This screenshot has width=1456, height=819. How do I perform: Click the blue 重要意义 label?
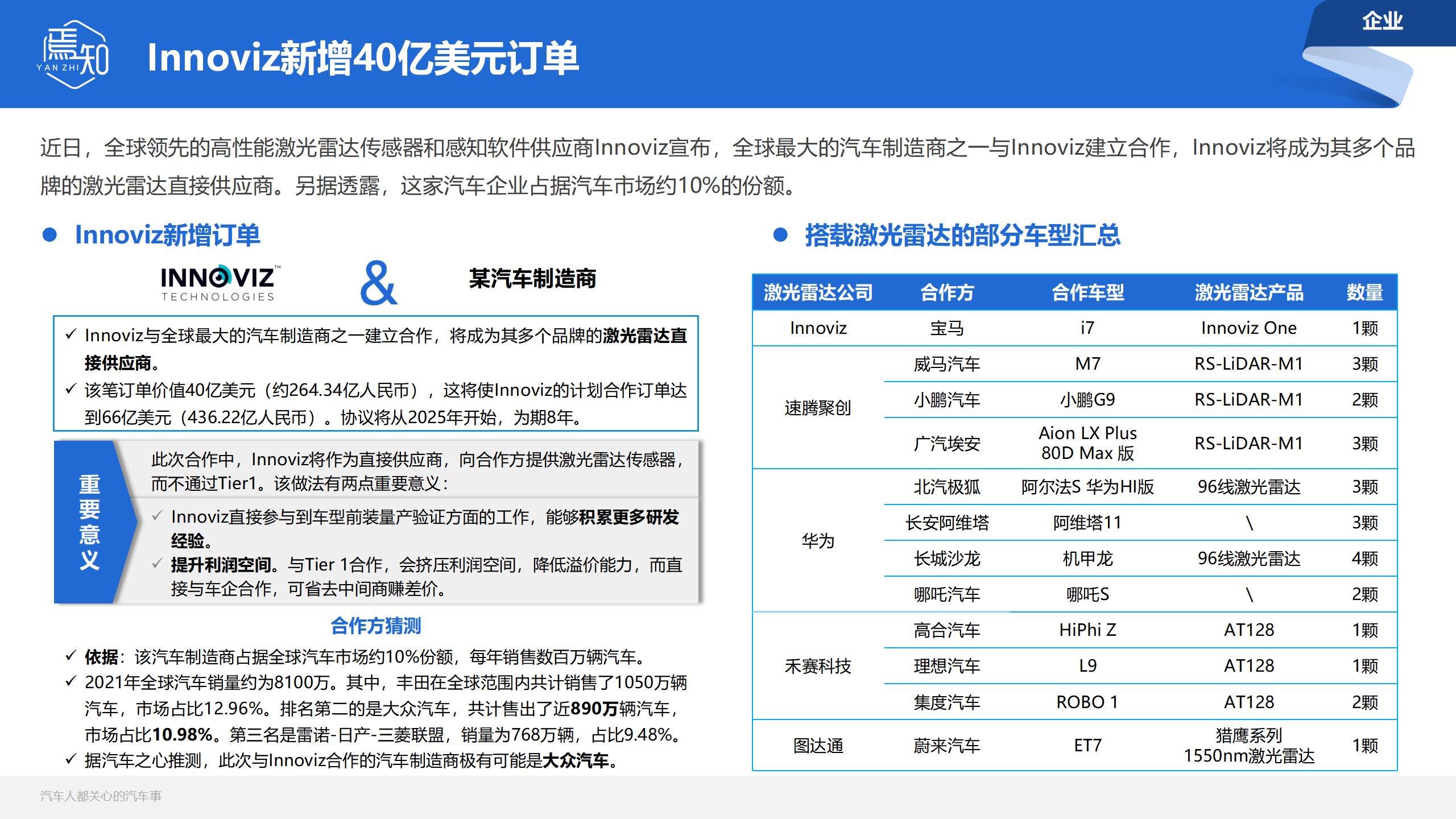[89, 522]
